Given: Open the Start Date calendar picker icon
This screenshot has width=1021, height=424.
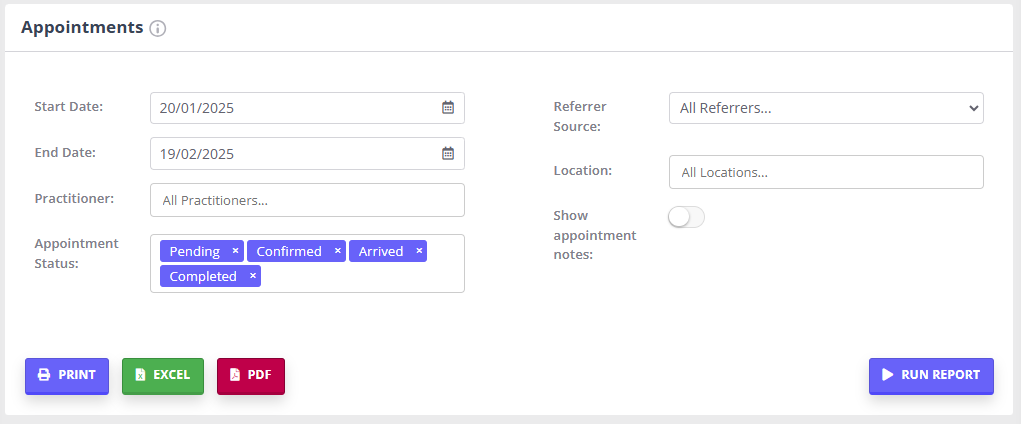Looking at the screenshot, I should click(x=448, y=108).
